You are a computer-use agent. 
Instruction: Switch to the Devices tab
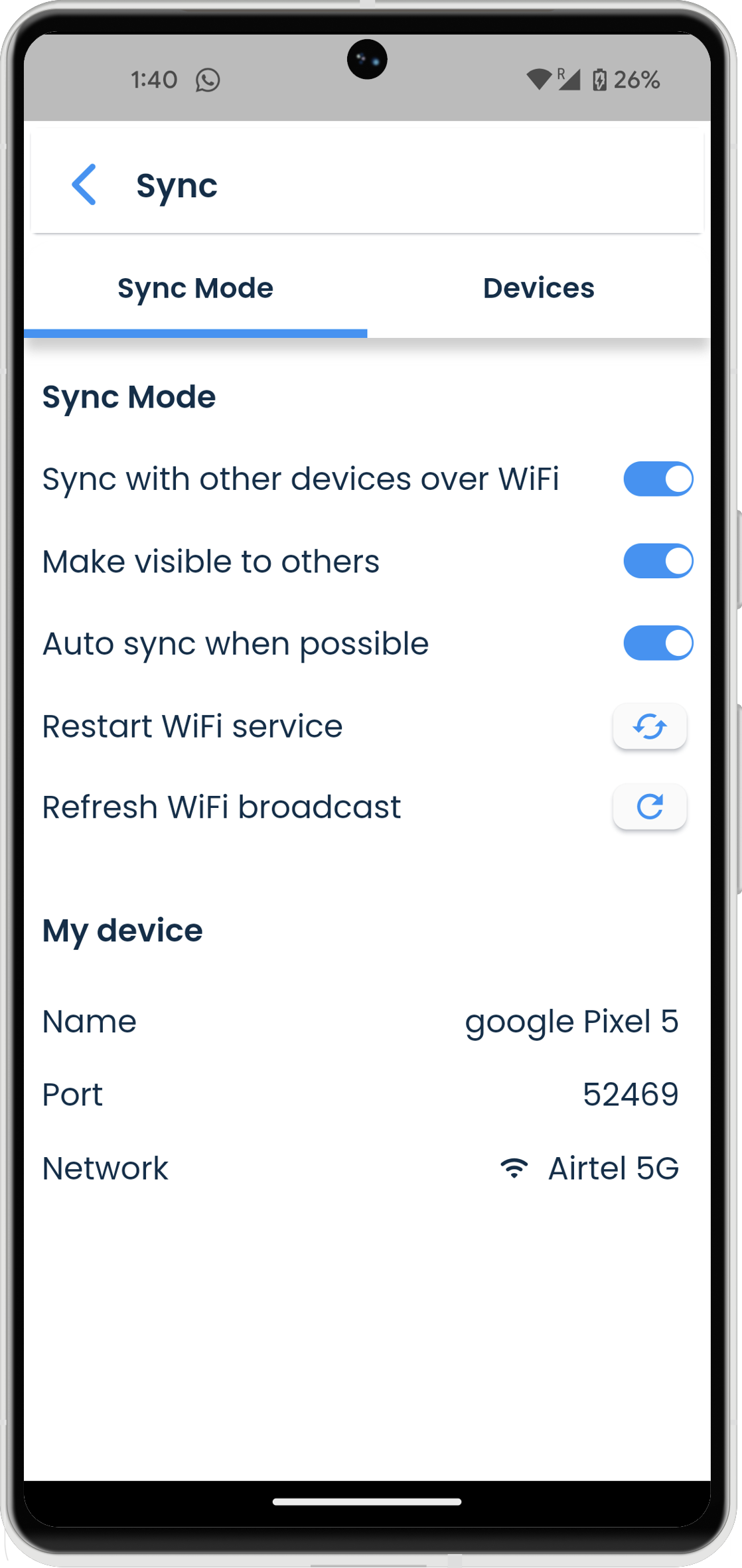[x=538, y=288]
